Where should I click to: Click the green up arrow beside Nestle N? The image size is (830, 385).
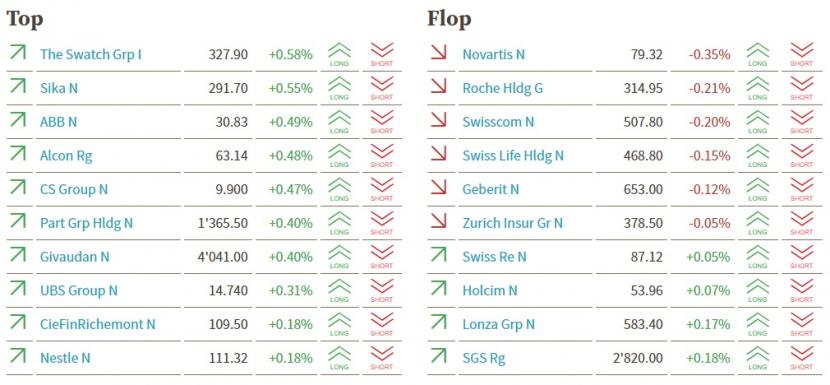coord(17,356)
